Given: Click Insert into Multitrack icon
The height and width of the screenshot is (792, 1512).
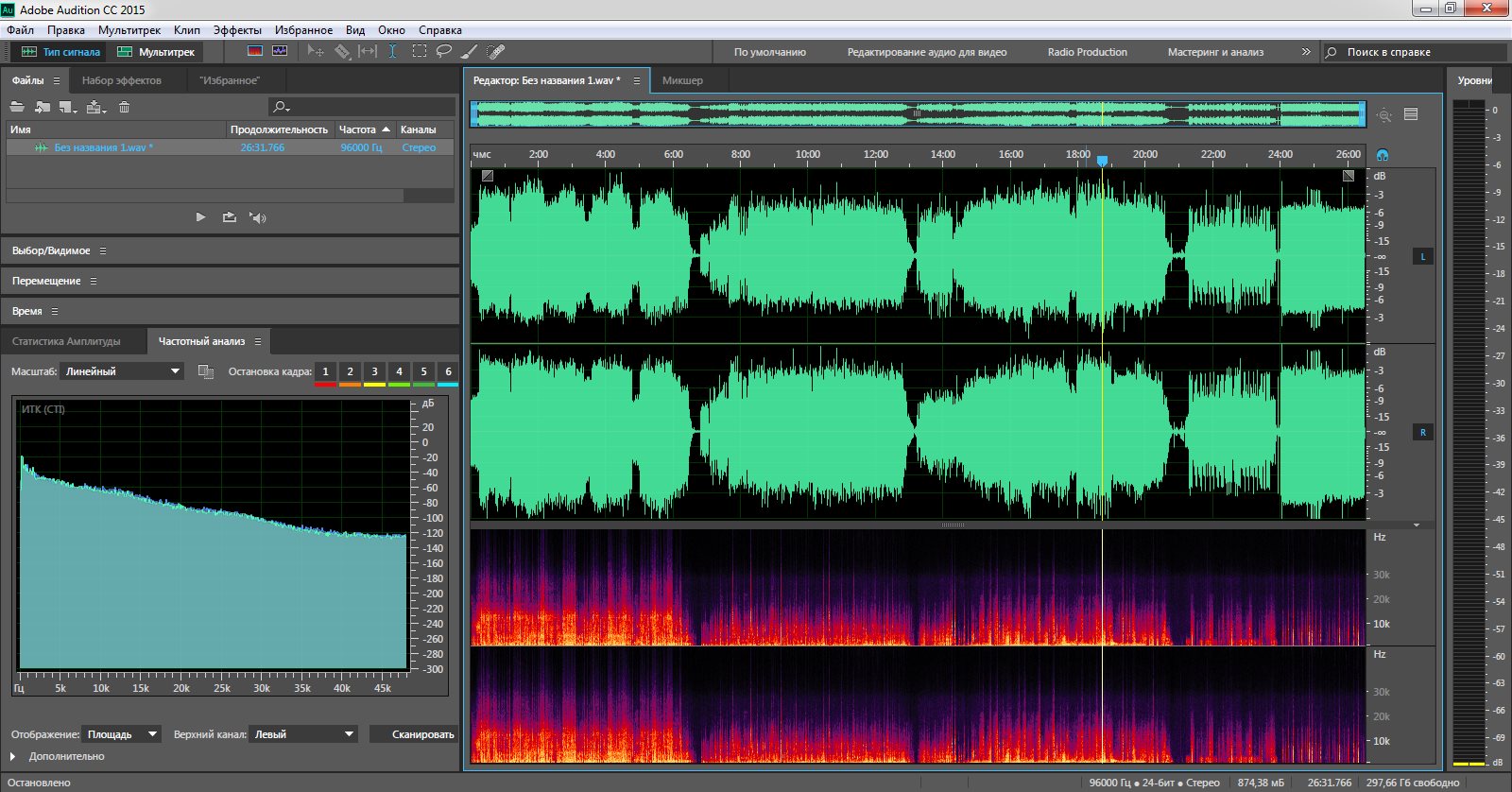Looking at the screenshot, I should tap(94, 107).
